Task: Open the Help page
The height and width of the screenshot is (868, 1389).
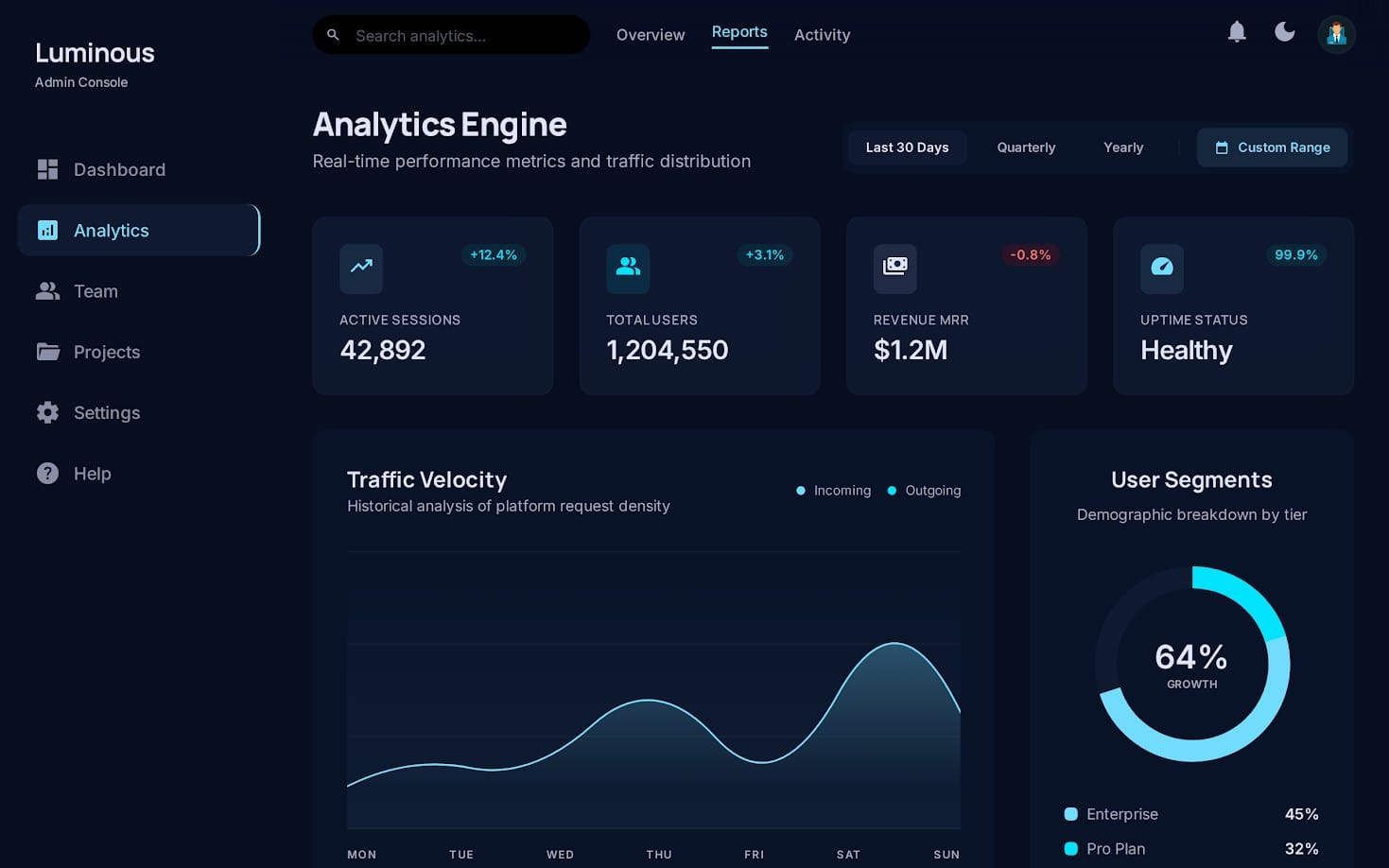Action: click(138, 473)
